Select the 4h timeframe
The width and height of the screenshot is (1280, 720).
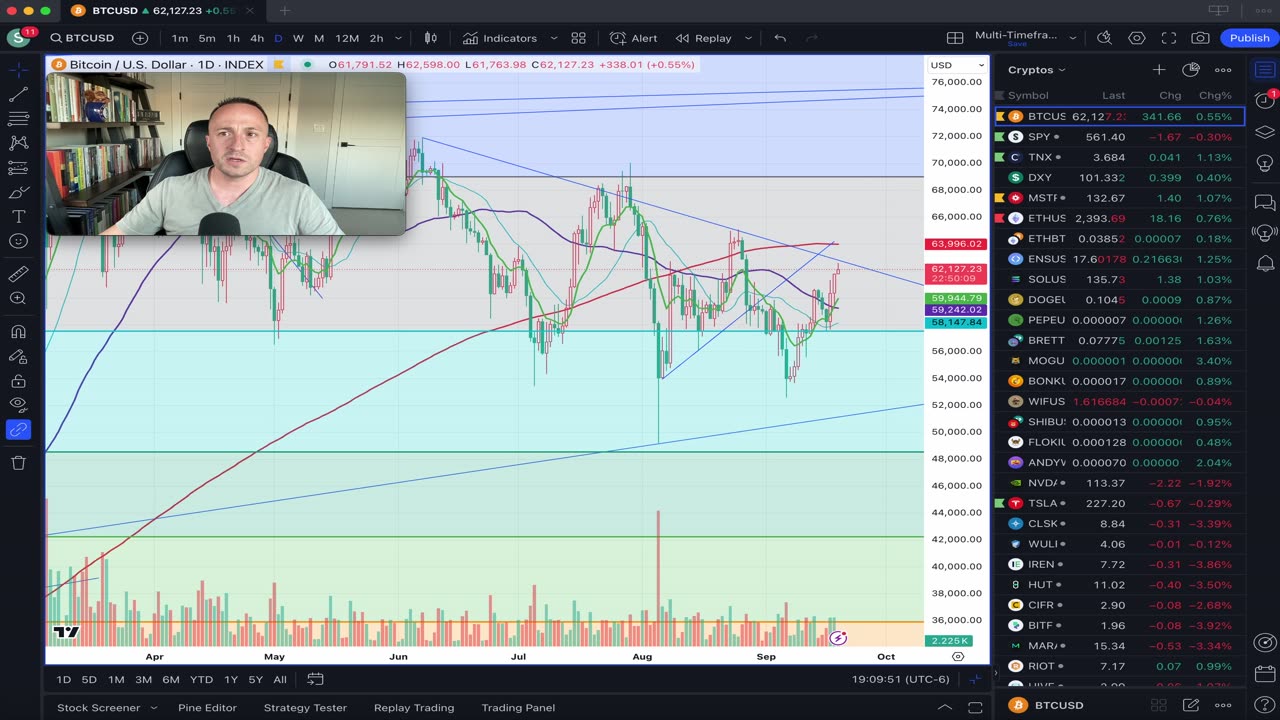coord(257,38)
